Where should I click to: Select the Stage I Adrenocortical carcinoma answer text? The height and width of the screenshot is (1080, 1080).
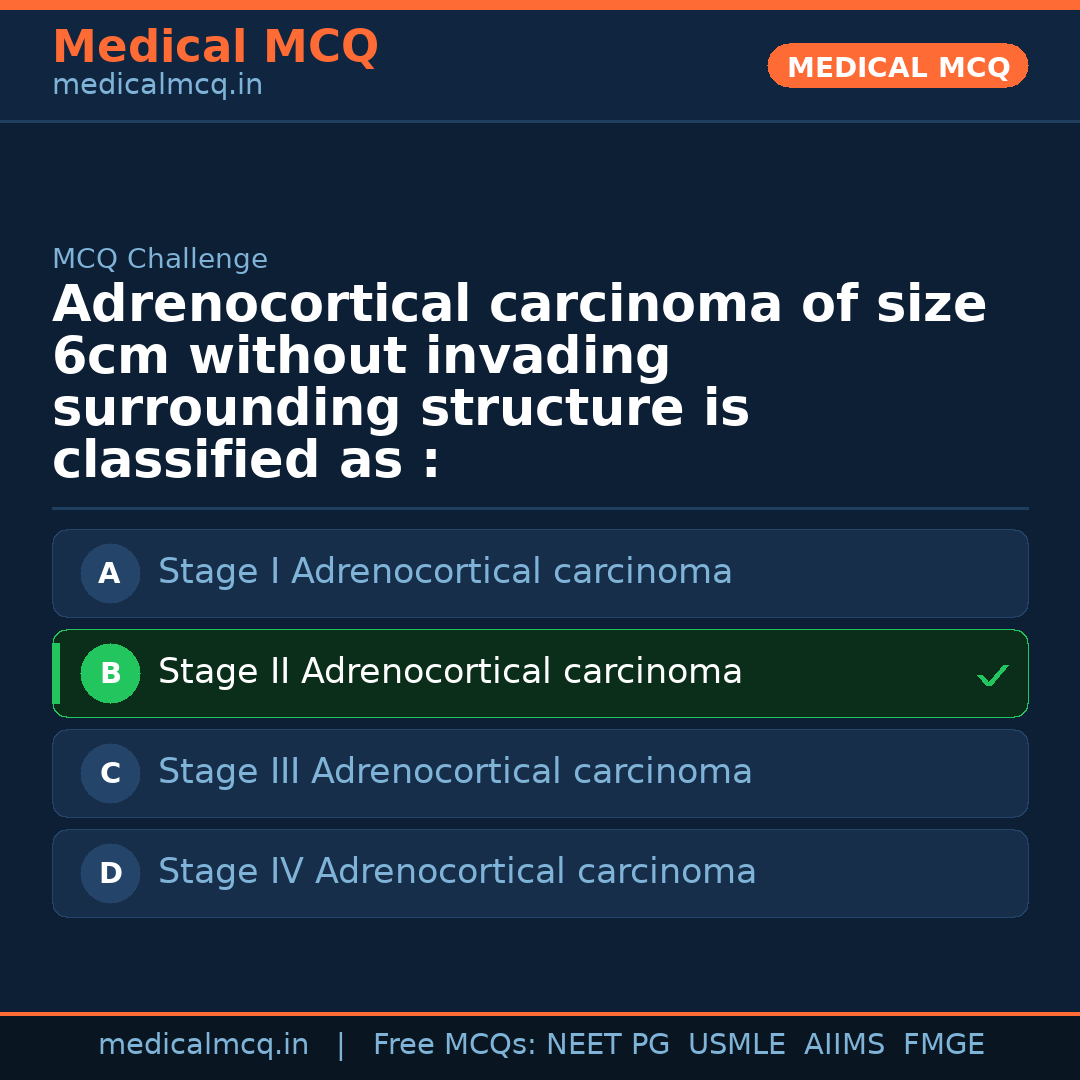pos(445,572)
